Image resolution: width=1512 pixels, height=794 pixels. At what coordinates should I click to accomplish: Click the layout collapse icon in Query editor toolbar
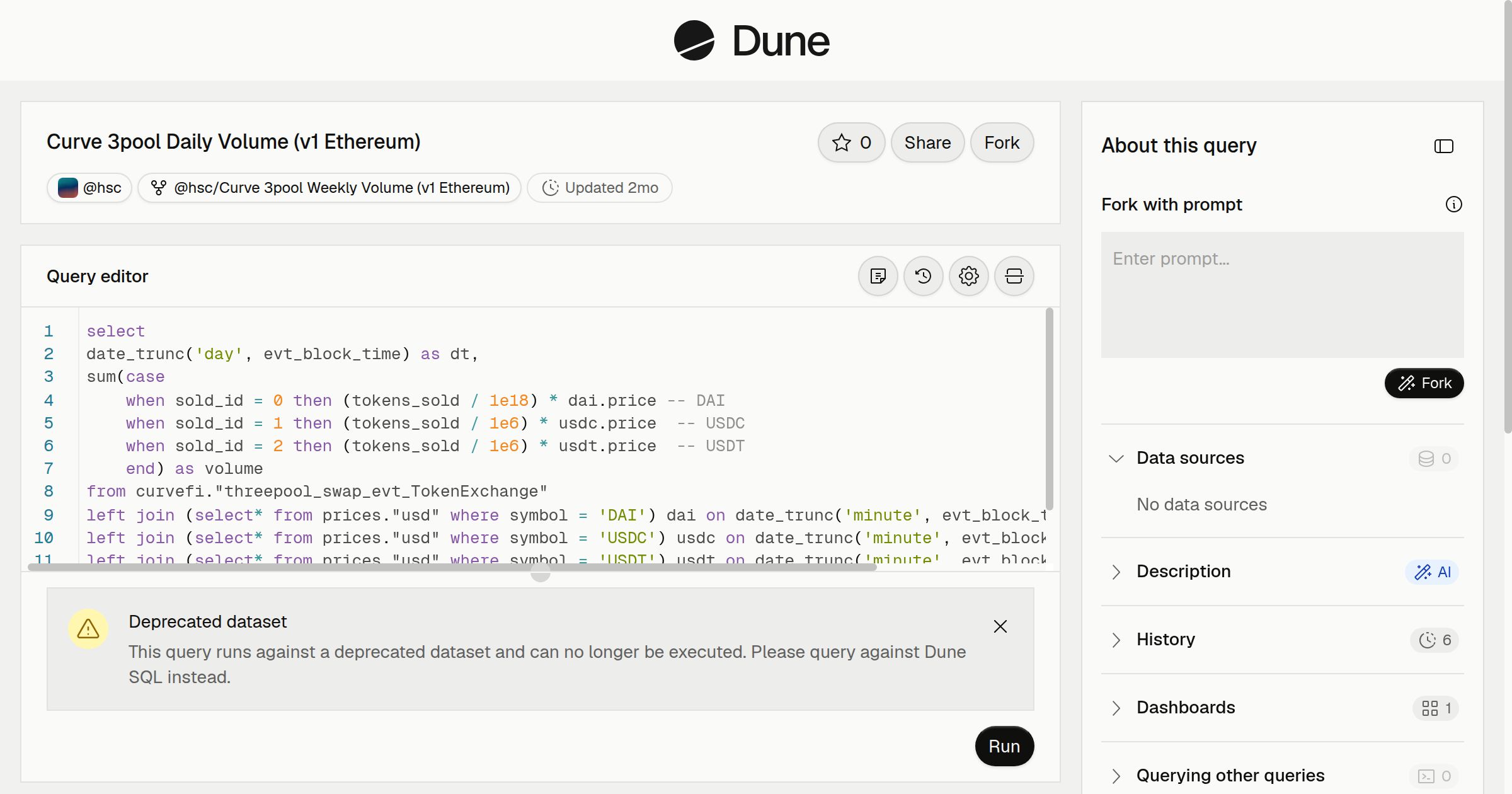pyautogui.click(x=1014, y=276)
